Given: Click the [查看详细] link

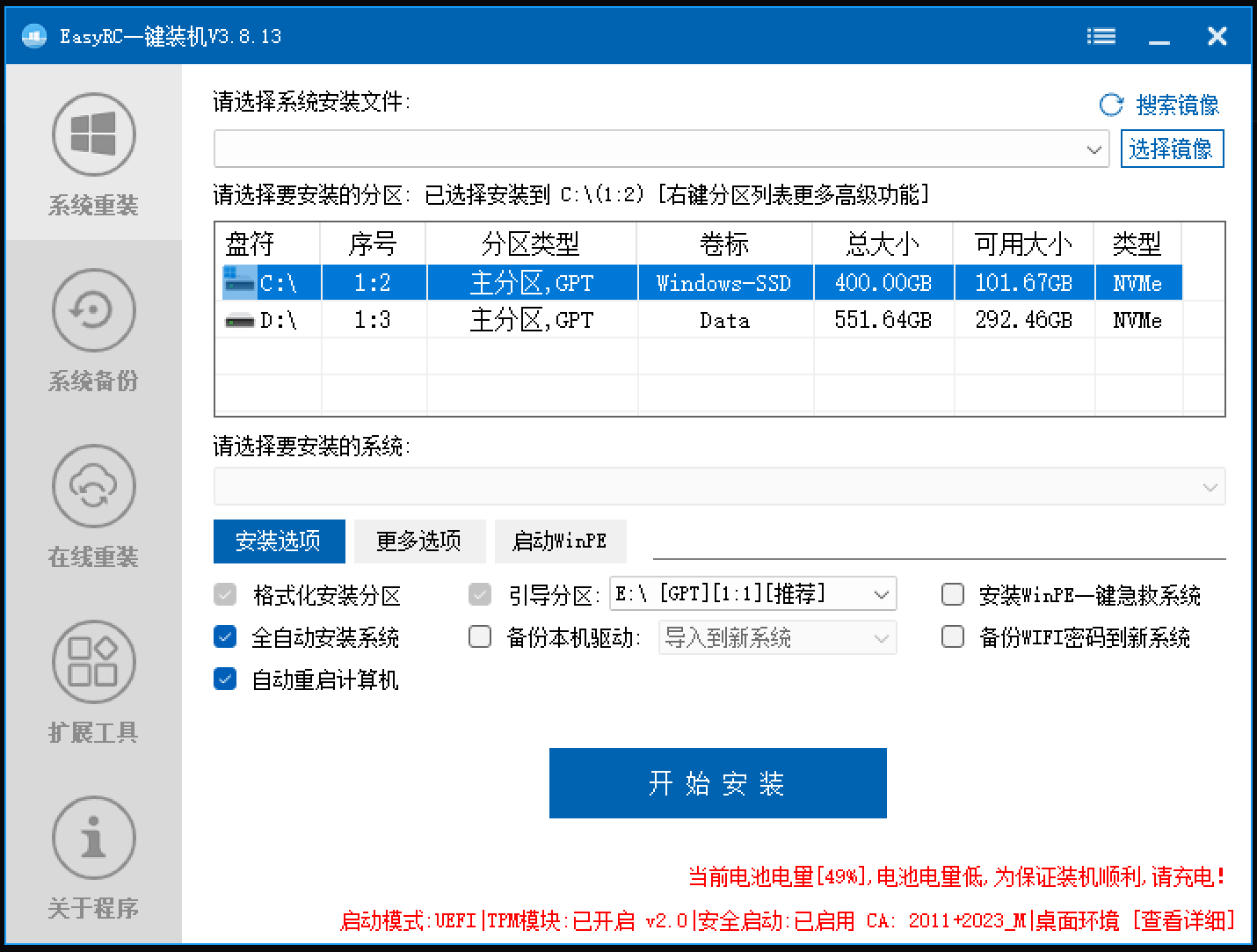Looking at the screenshot, I should click(x=1183, y=920).
